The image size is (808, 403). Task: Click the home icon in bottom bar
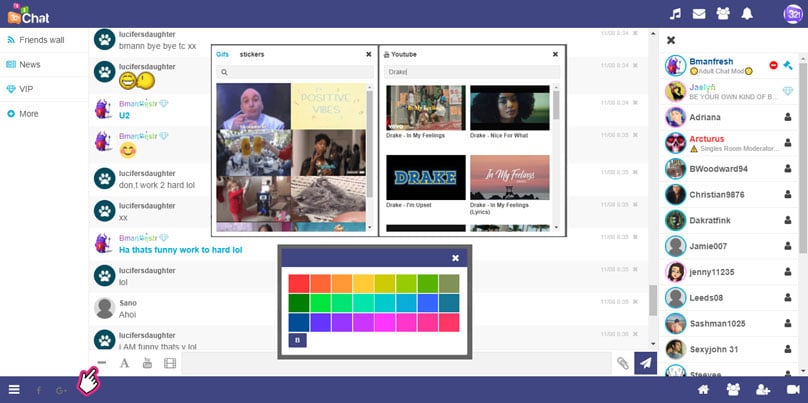704,389
